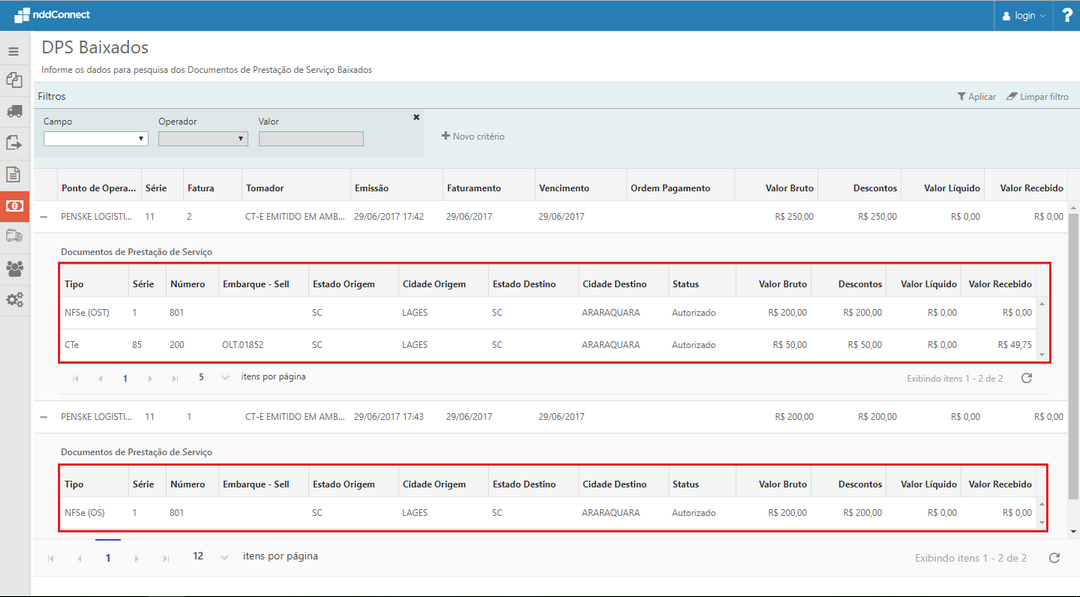1080x597 pixels.
Task: Open the users group icon in sidebar
Action: [x=14, y=268]
